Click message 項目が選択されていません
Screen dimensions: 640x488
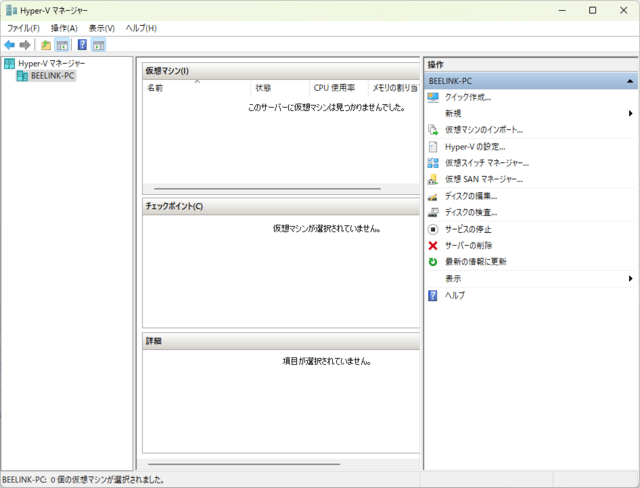[x=327, y=361]
